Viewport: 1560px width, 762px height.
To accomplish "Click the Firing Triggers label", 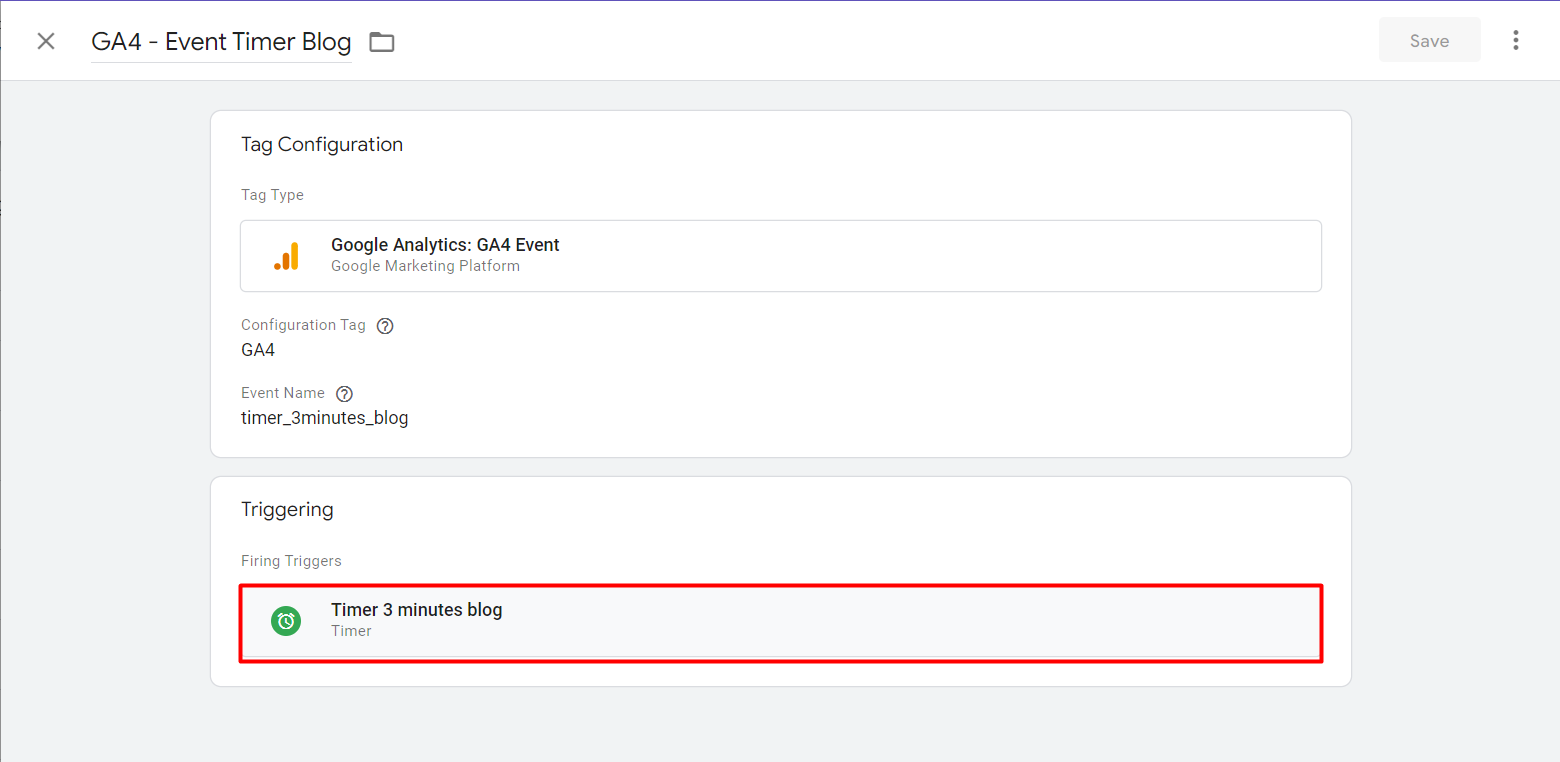I will click(291, 561).
